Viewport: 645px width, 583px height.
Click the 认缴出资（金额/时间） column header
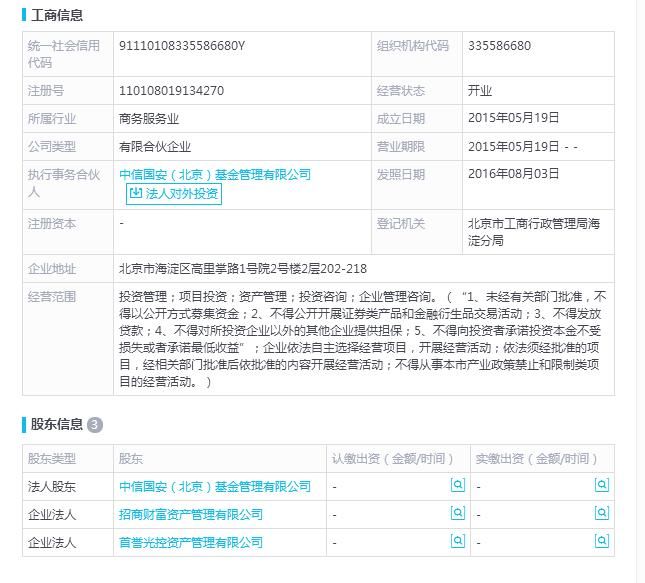[393, 459]
